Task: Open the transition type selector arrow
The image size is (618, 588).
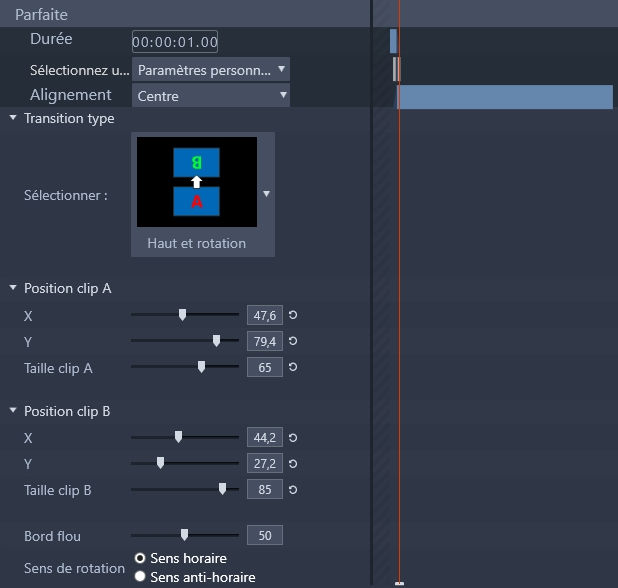Action: click(266, 194)
